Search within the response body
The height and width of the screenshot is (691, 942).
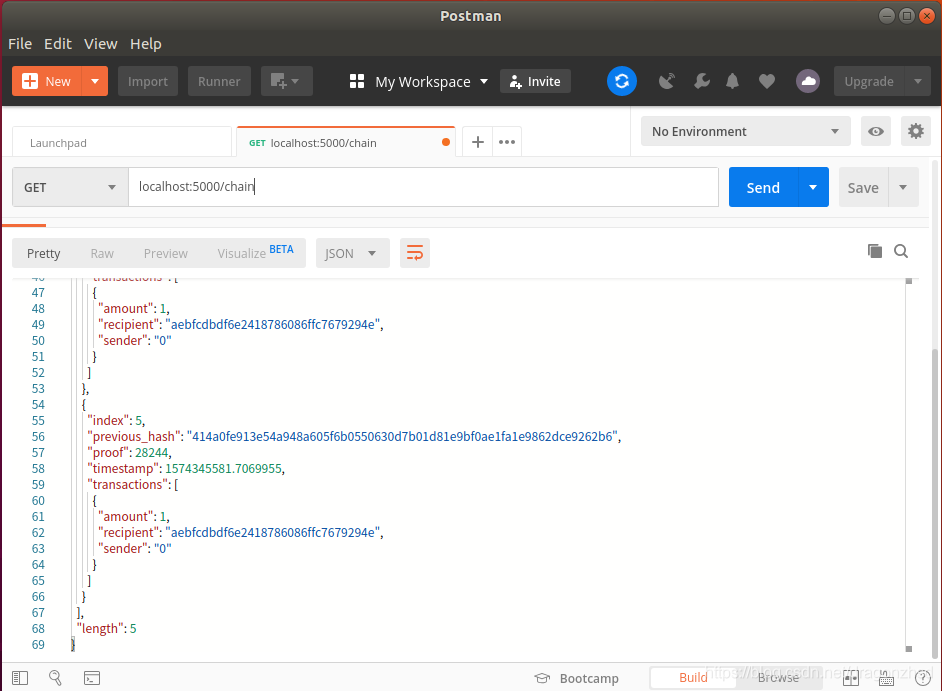click(901, 251)
